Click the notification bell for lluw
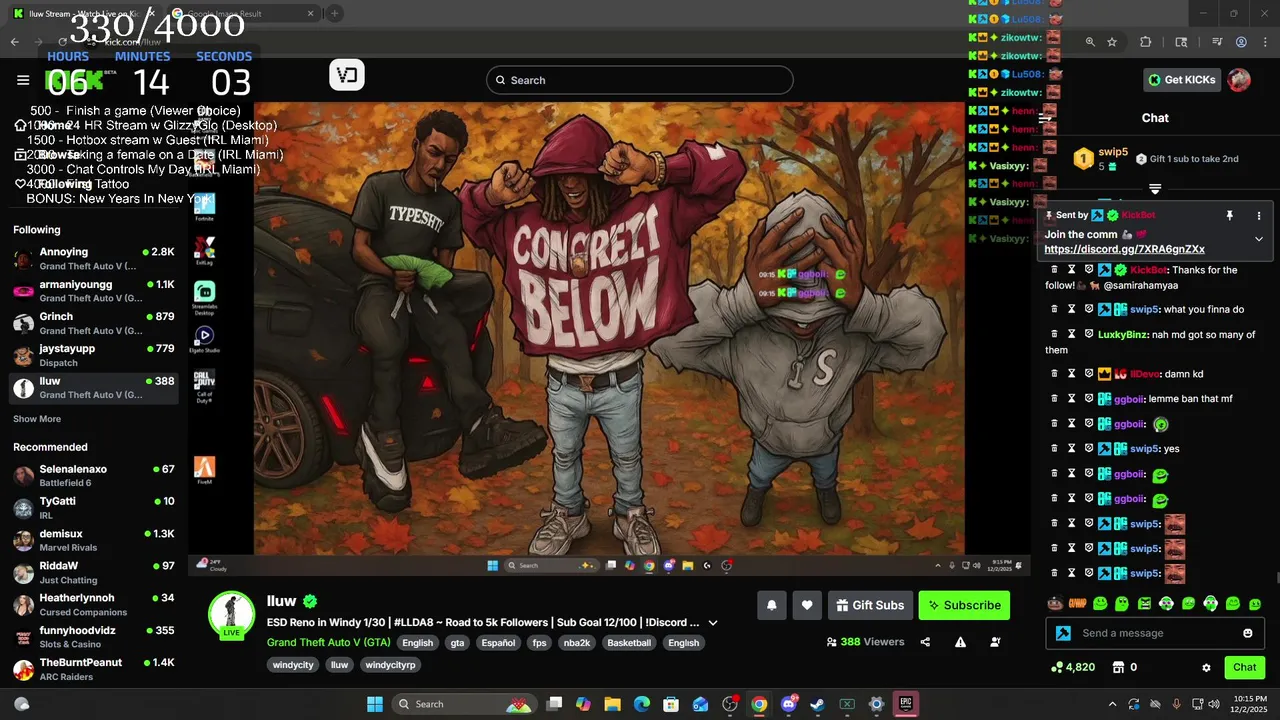Screen dimensions: 1280x720 tap(771, 605)
